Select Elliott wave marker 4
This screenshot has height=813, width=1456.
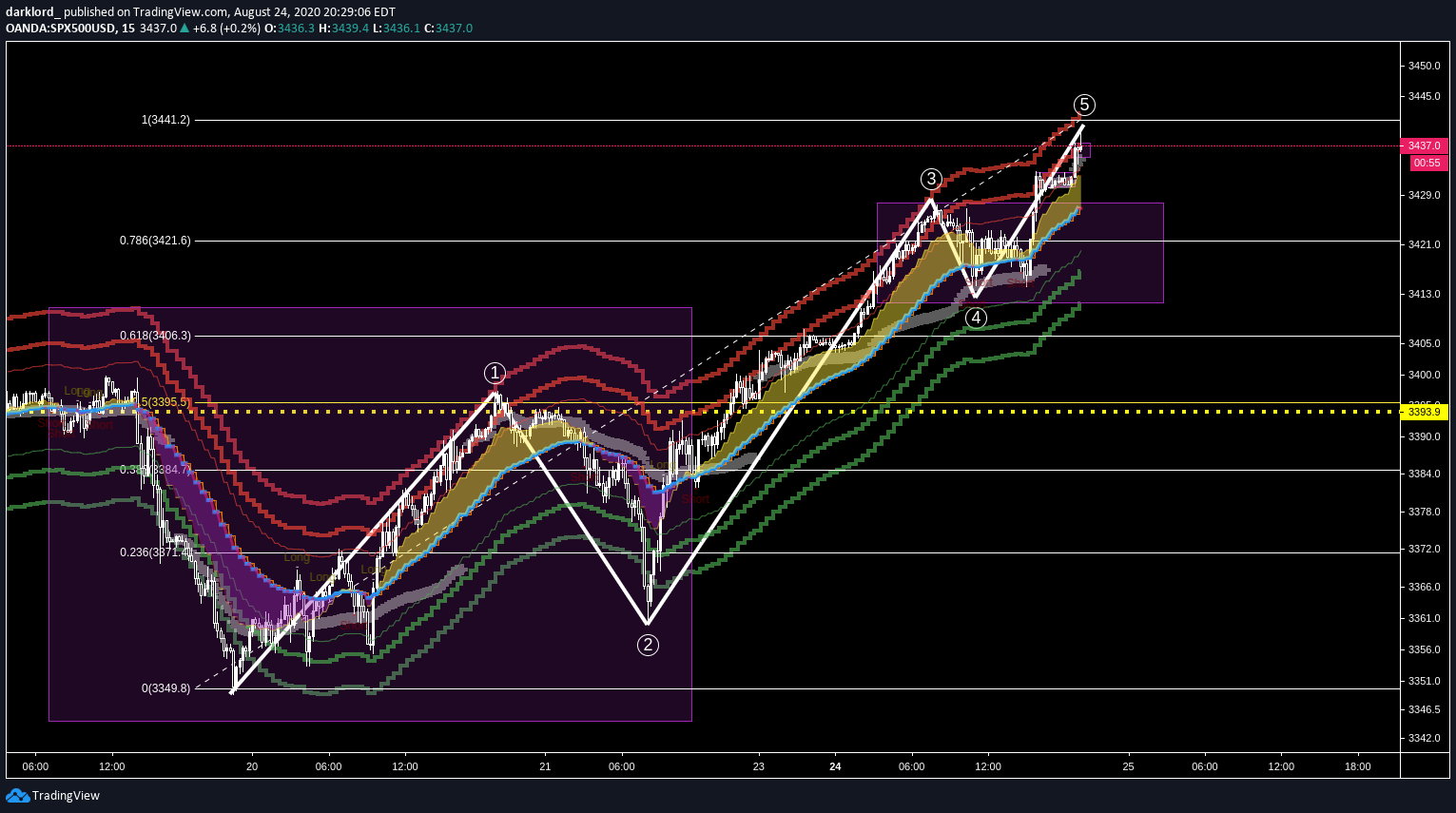976,318
